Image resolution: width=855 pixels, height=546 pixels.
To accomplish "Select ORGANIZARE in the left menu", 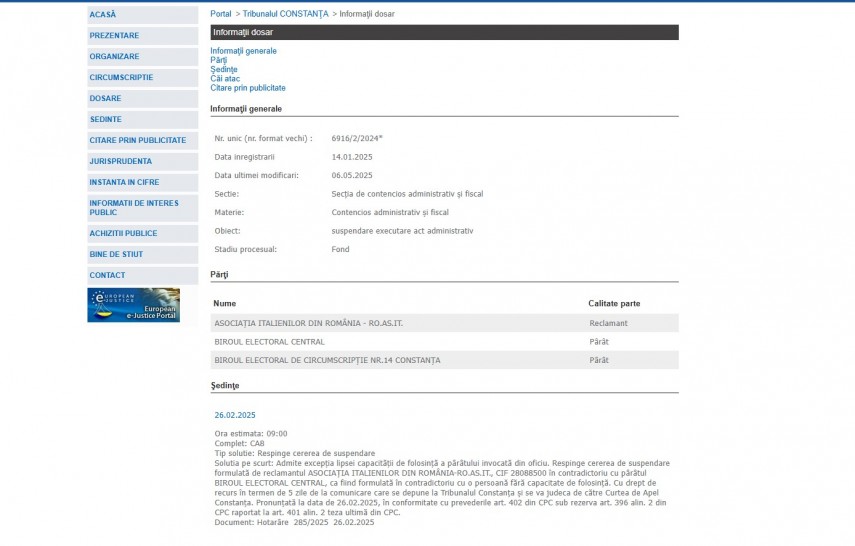I will [x=142, y=57].
